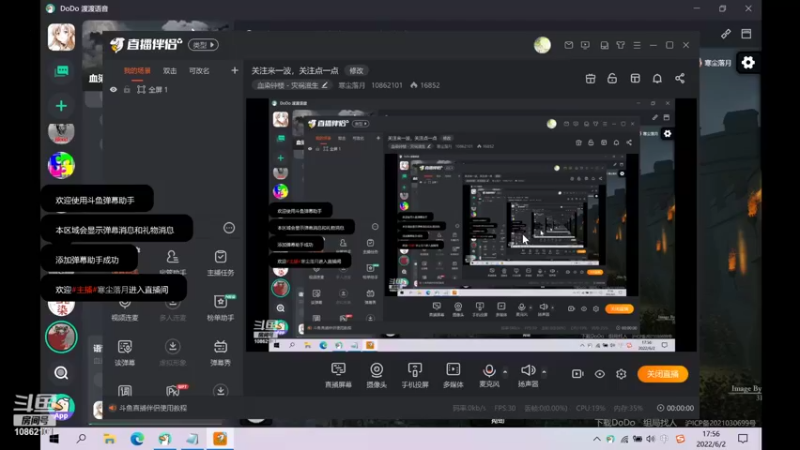
Task: Open the 主播任务 tool
Action: [x=220, y=263]
